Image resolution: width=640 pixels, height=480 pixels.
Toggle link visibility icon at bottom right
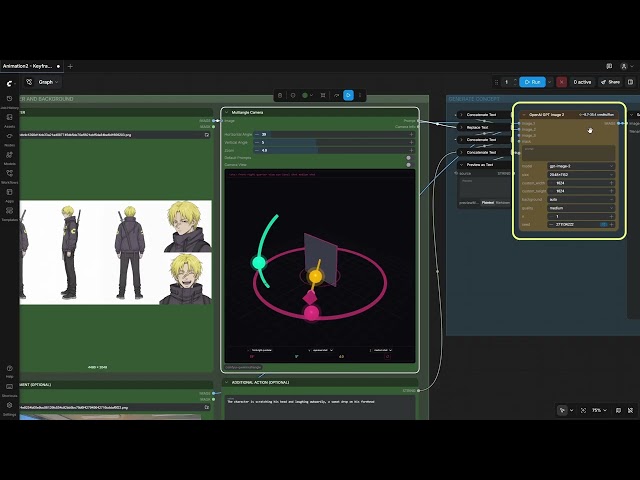coord(631,410)
